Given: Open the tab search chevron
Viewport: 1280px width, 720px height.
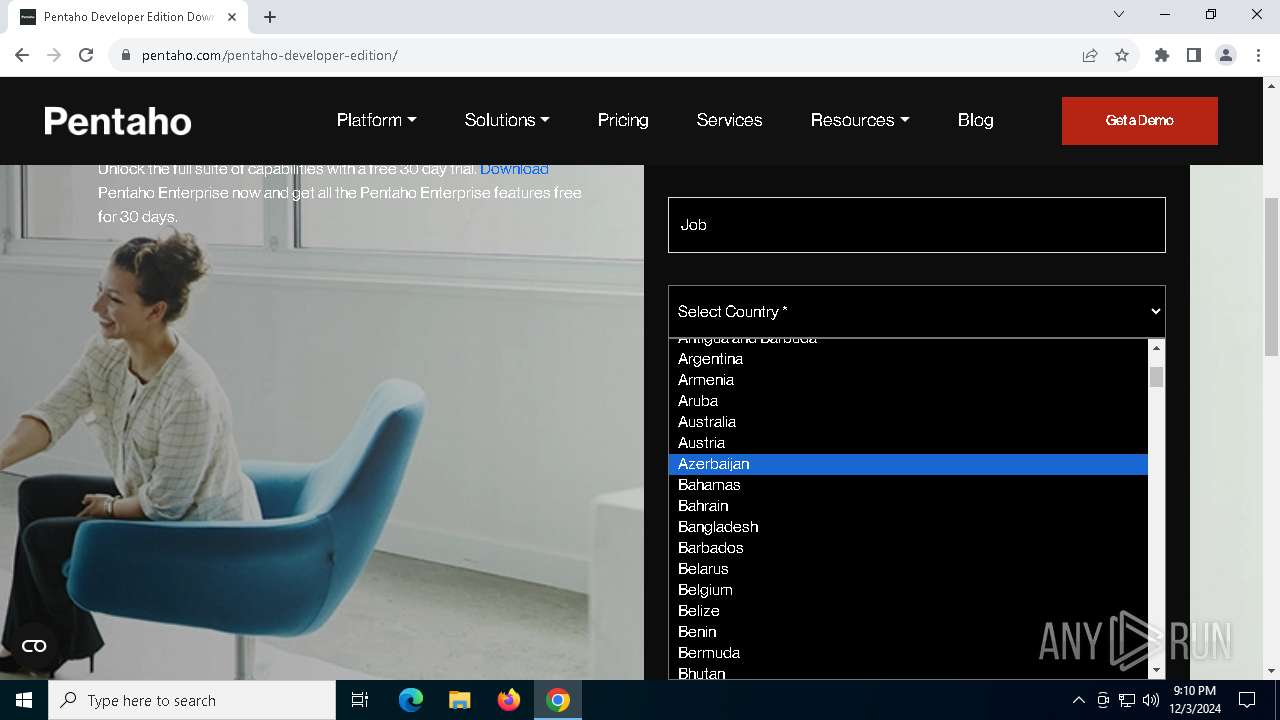Looking at the screenshot, I should point(1119,14).
